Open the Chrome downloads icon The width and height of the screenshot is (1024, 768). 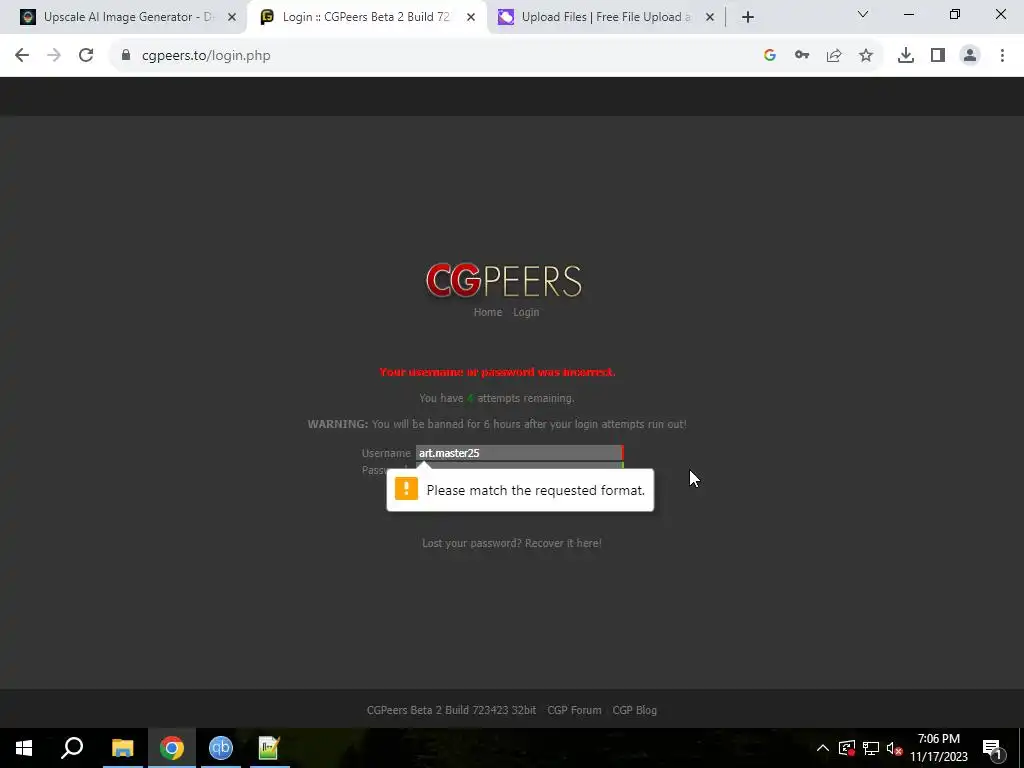pyautogui.click(x=906, y=56)
